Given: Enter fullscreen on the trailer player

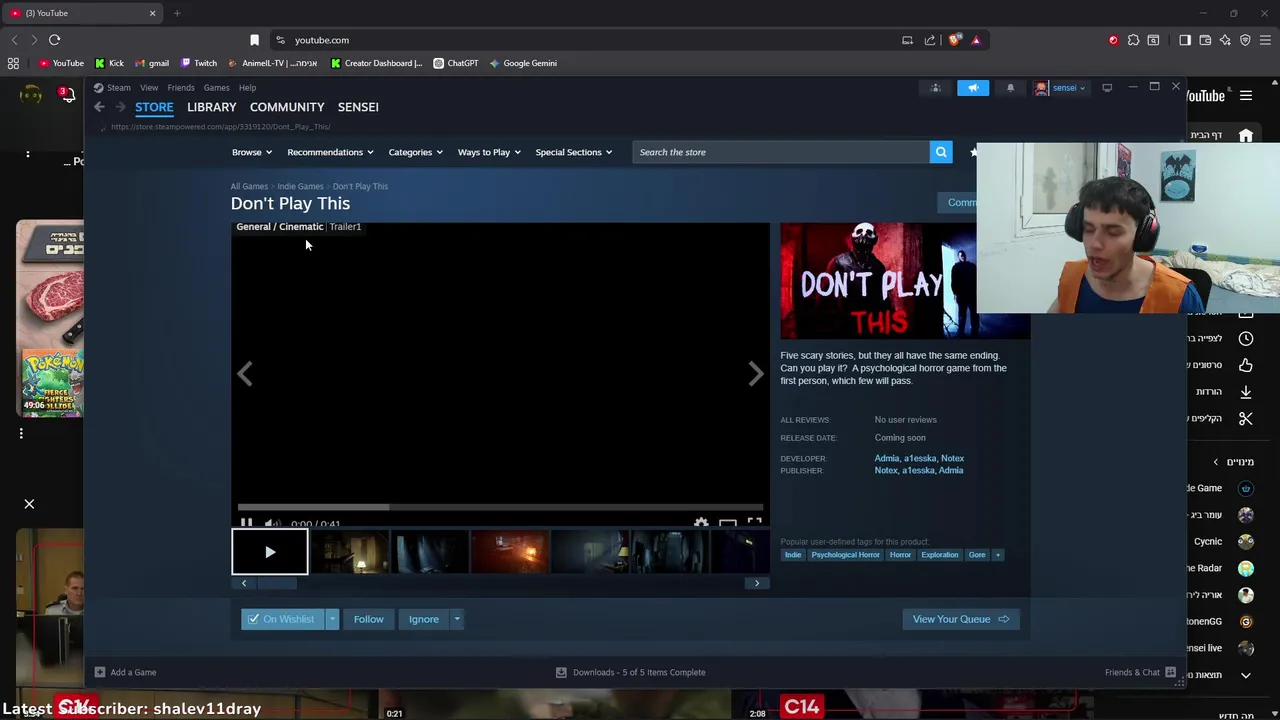Looking at the screenshot, I should pyautogui.click(x=755, y=523).
